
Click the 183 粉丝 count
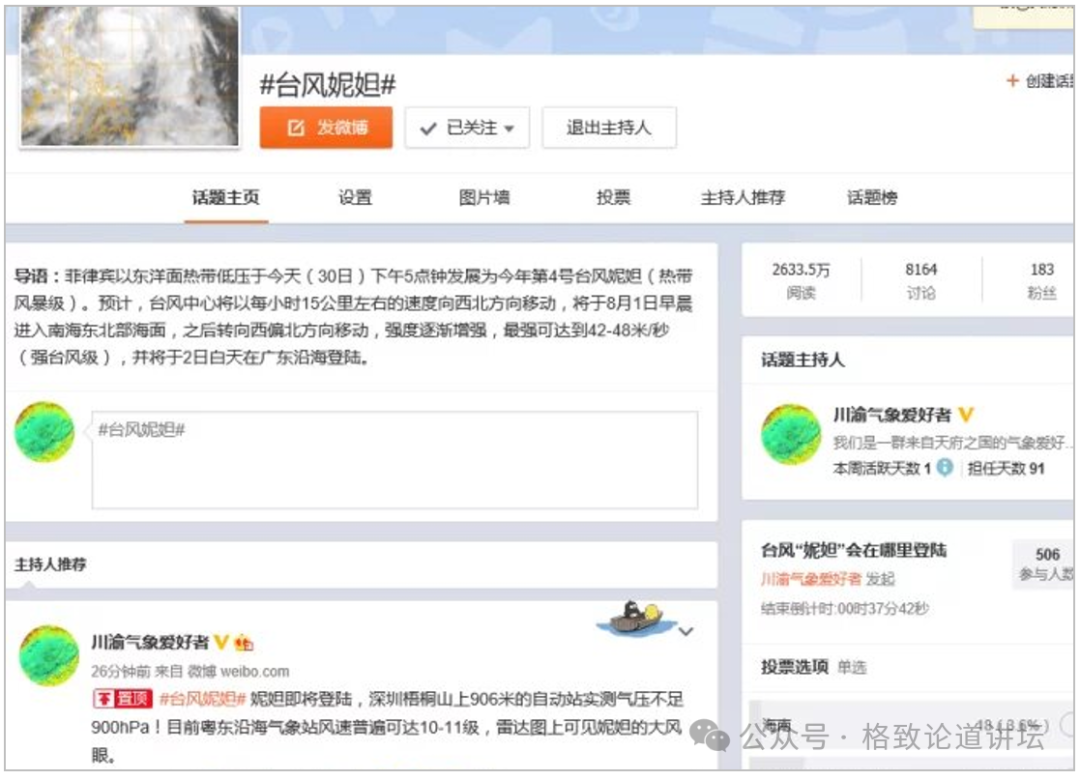click(x=1042, y=280)
